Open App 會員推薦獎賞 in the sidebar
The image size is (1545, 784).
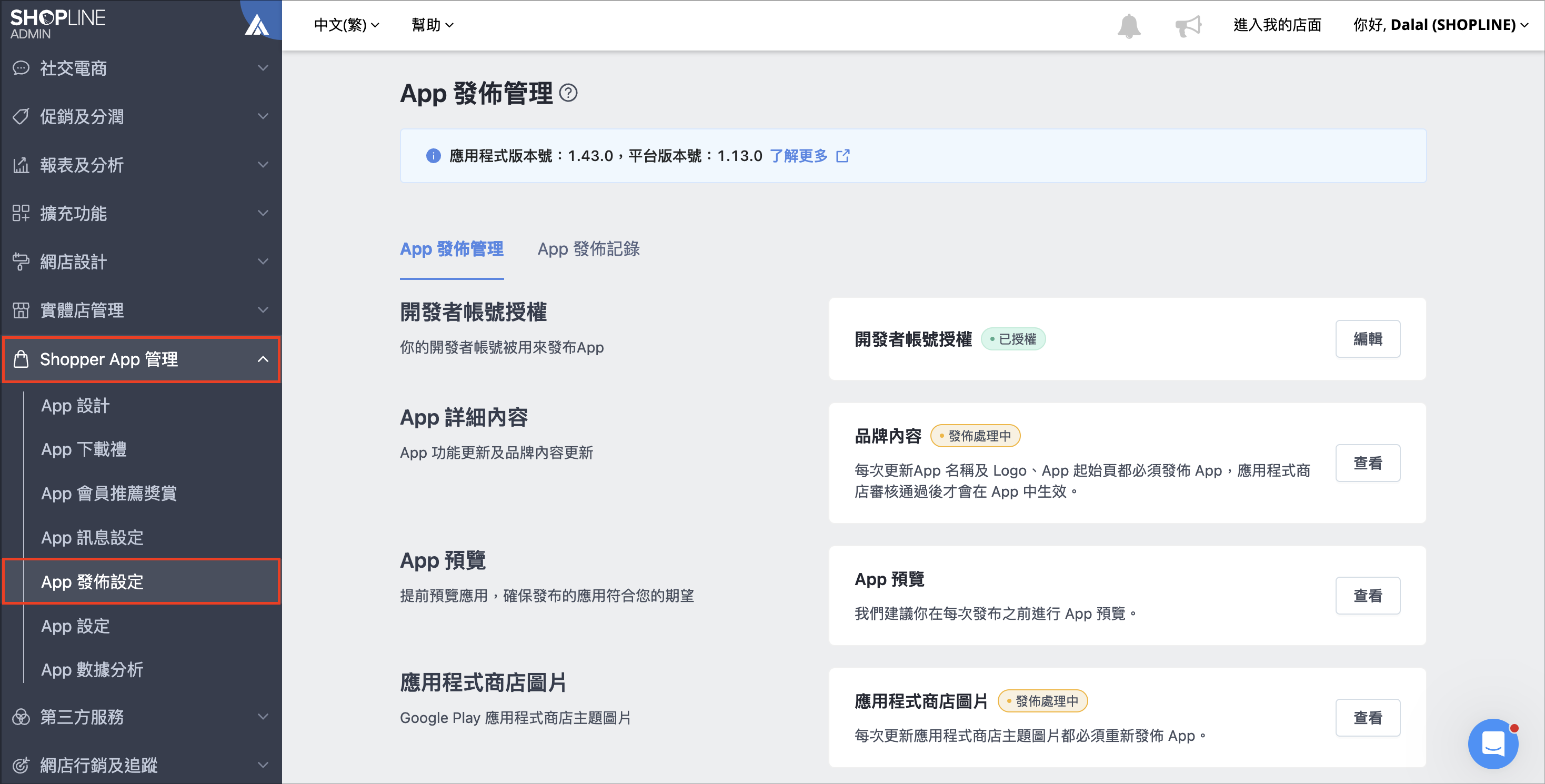[108, 493]
